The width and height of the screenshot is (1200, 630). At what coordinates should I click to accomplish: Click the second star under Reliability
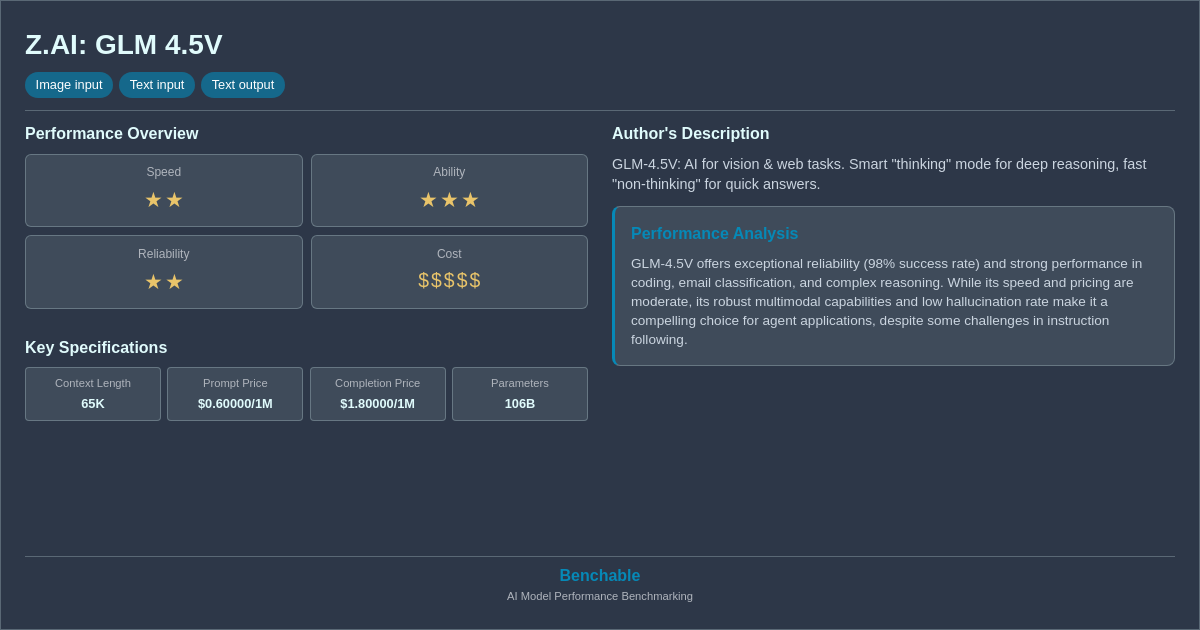(x=175, y=282)
